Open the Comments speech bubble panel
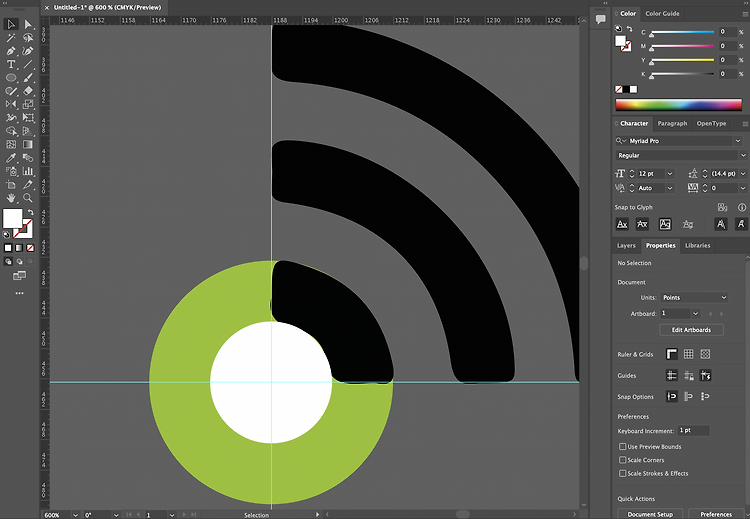Viewport: 750px width, 519px height. point(600,19)
